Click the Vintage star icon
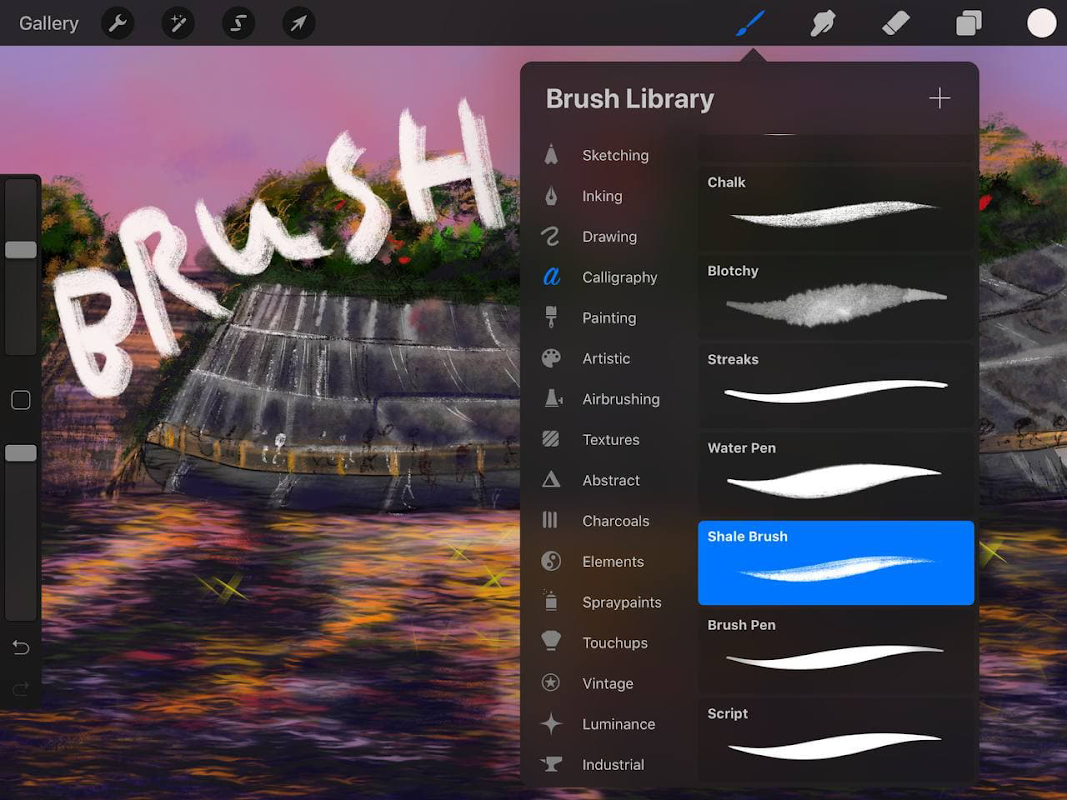1067x800 pixels. pos(551,682)
